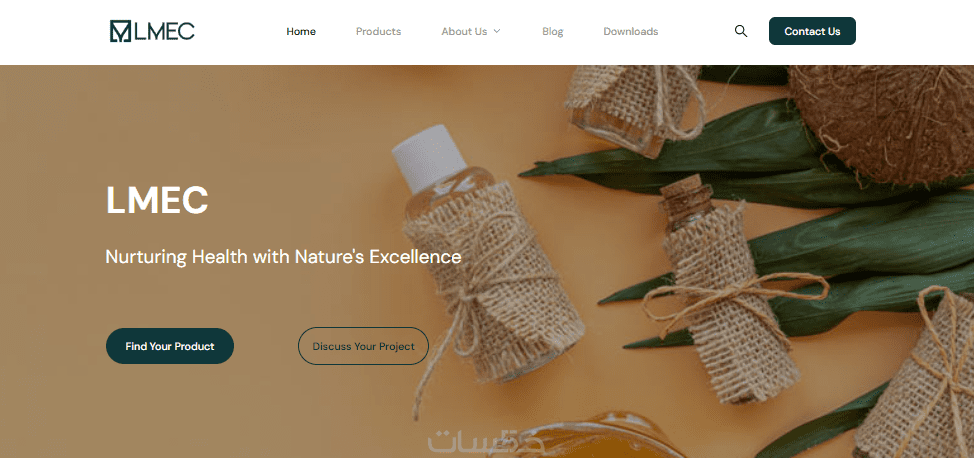Click the Arabic watermark at banner bottom
The width and height of the screenshot is (974, 462).
pyautogui.click(x=485, y=441)
